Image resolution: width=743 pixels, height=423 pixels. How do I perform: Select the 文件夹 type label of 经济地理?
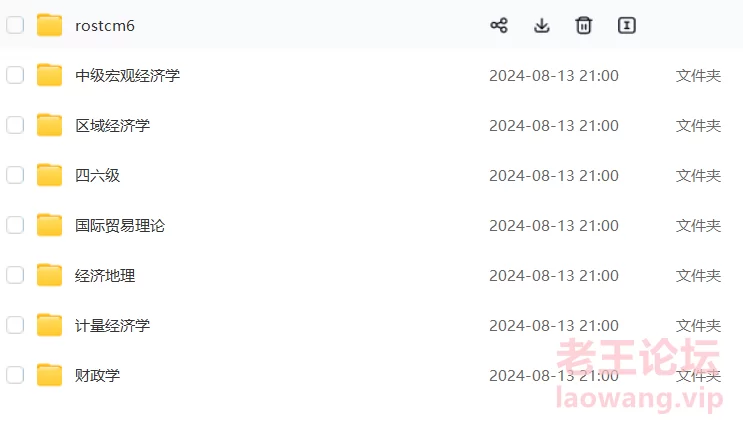click(698, 276)
